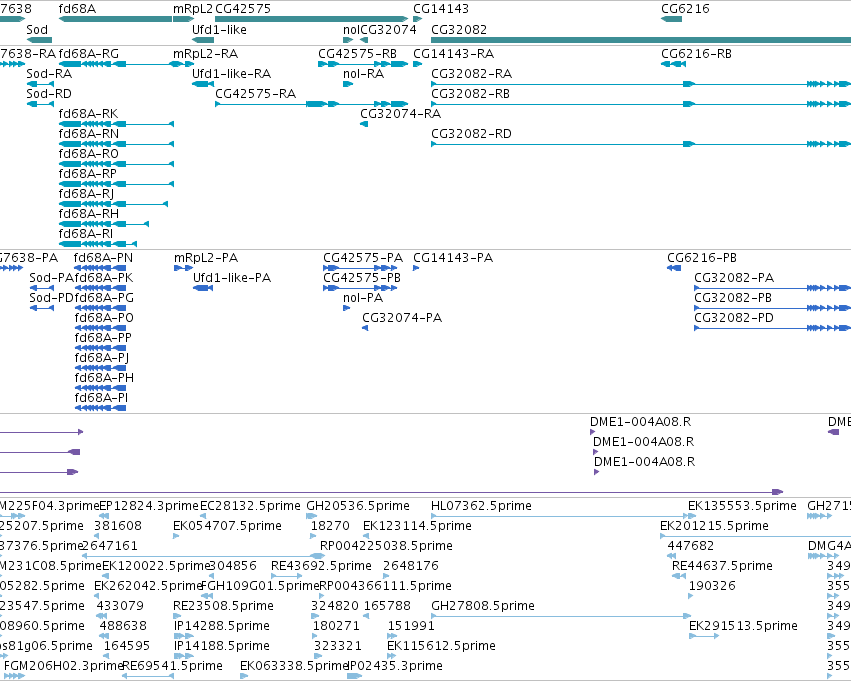Click transcript fd68A-RO label
Image resolution: width=851 pixels, height=681 pixels.
(88, 154)
